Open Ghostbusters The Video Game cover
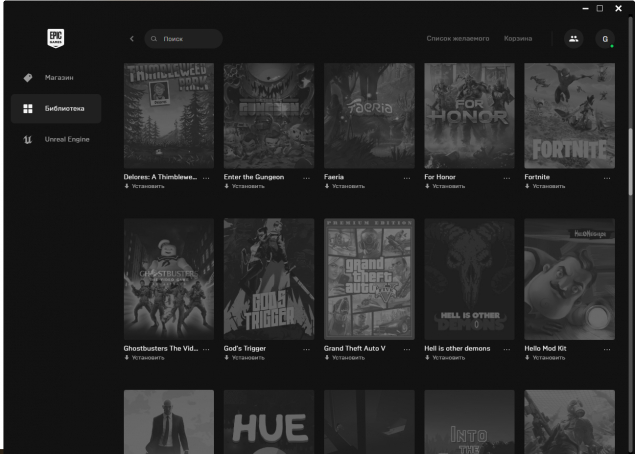Viewport: 635px width, 454px height. pyautogui.click(x=169, y=279)
